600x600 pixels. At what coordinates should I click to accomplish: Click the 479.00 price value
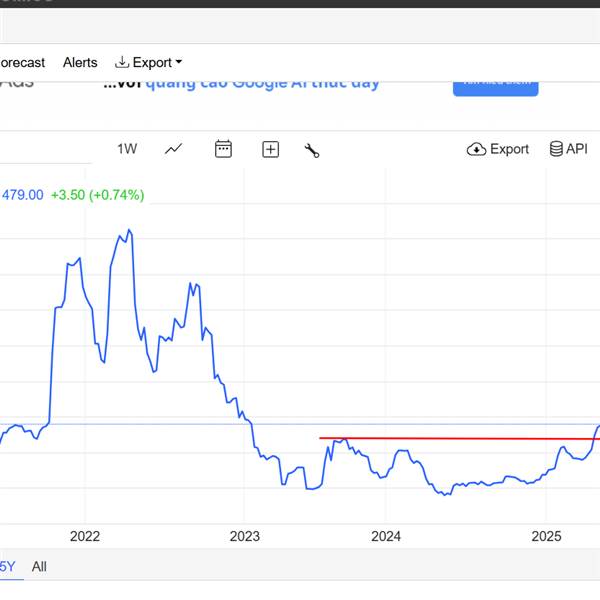coord(22,195)
